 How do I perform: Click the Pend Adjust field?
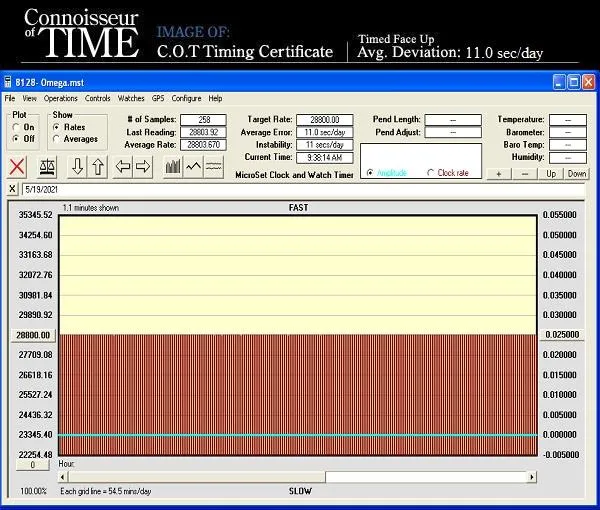(453, 132)
